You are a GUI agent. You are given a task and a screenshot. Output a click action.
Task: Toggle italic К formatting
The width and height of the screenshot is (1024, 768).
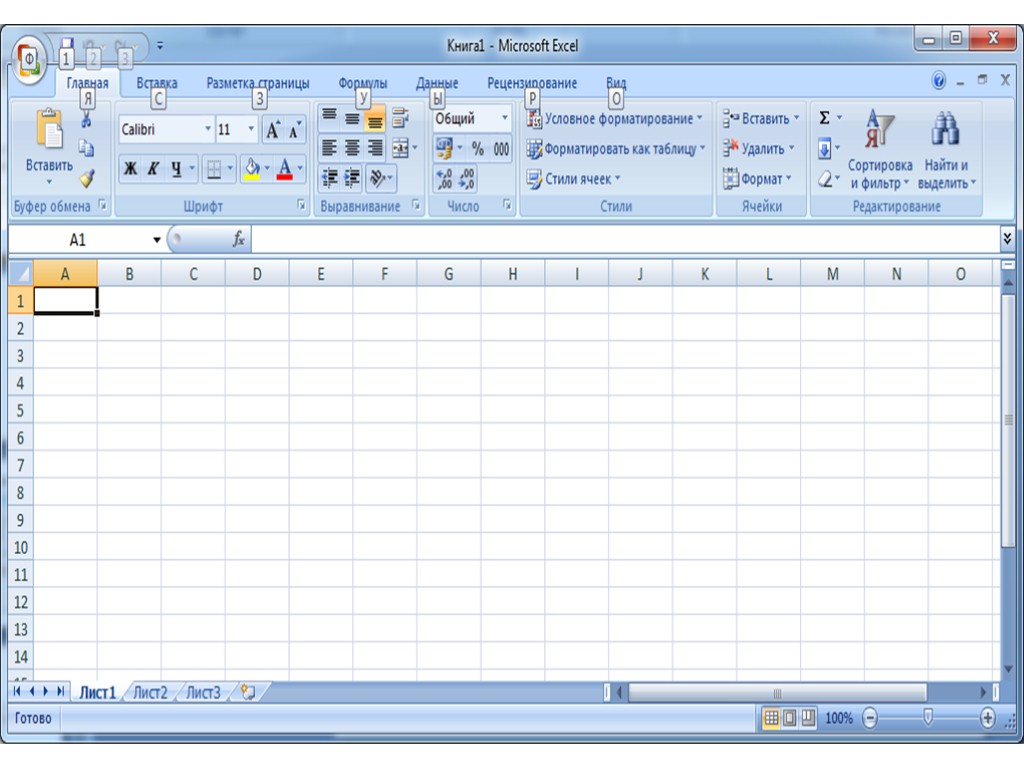pos(153,168)
